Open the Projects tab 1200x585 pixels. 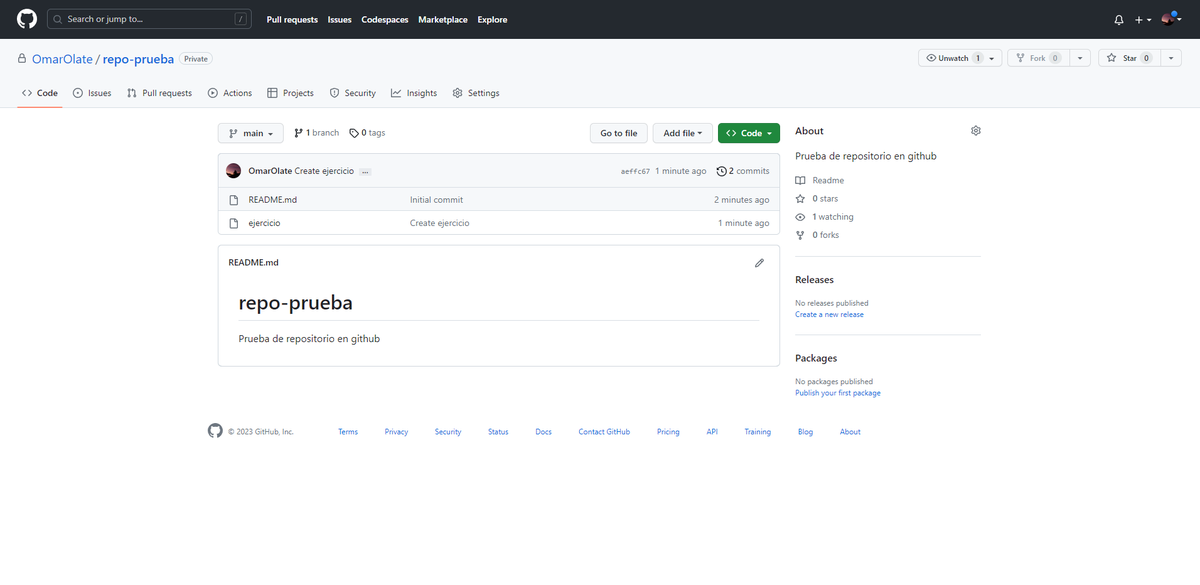291,93
